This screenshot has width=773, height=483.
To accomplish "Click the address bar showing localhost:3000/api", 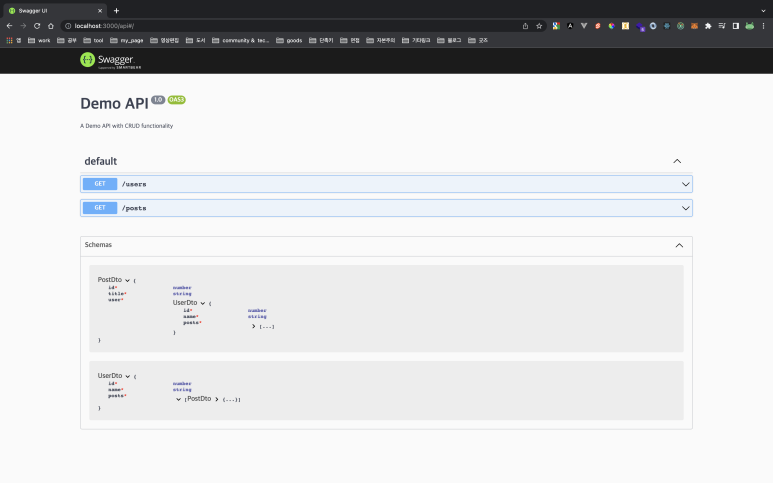I will pyautogui.click(x=291, y=26).
